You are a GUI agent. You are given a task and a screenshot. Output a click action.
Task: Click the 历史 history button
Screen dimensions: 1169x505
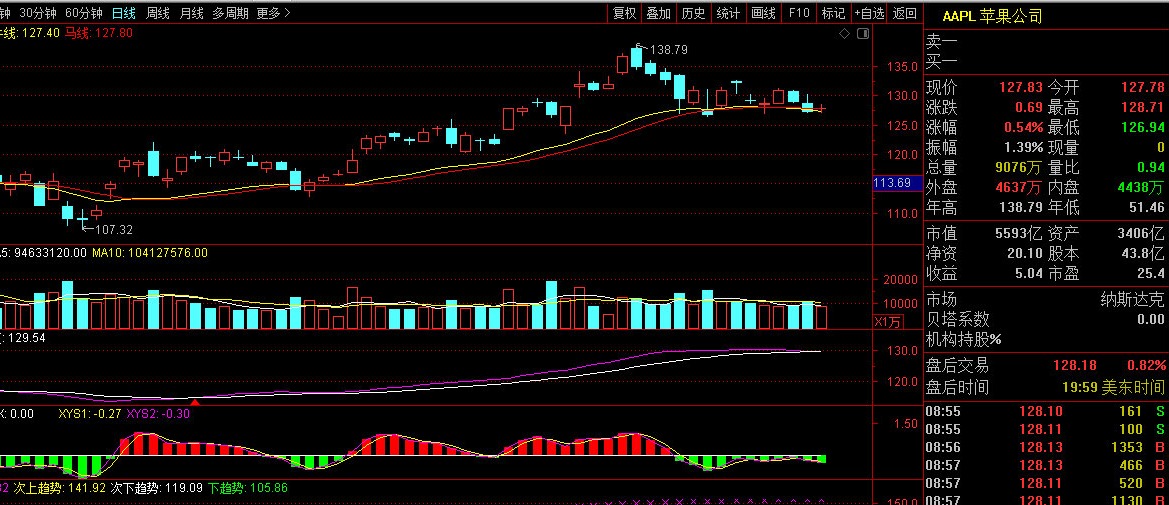pos(693,13)
